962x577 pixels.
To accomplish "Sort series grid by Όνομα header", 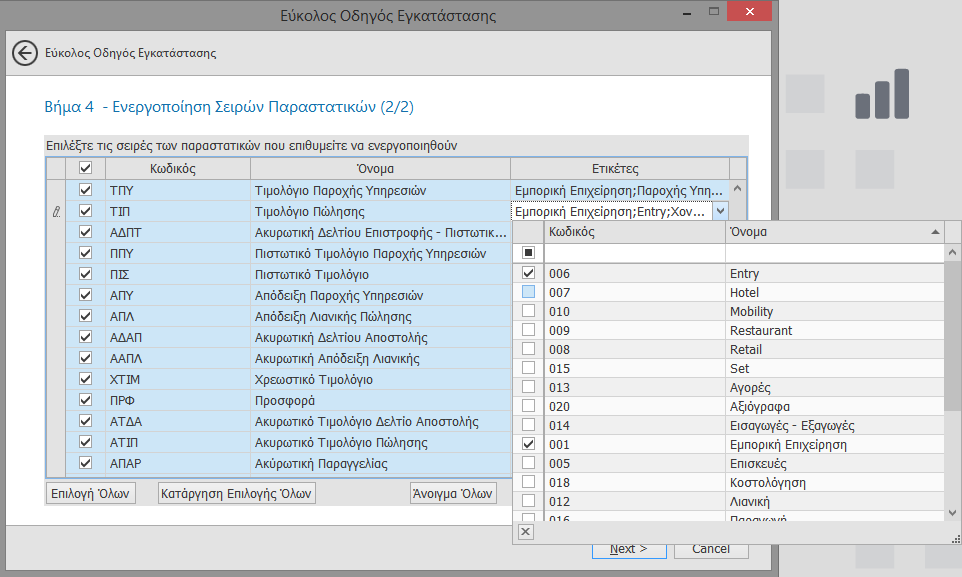I will pyautogui.click(x=380, y=168).
